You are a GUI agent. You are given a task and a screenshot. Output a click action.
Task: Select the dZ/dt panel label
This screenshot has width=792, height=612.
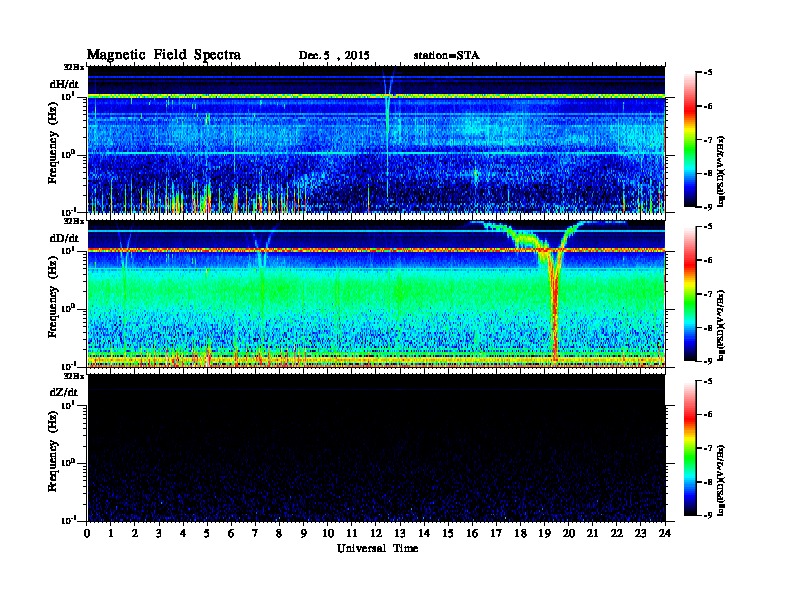coord(64,392)
